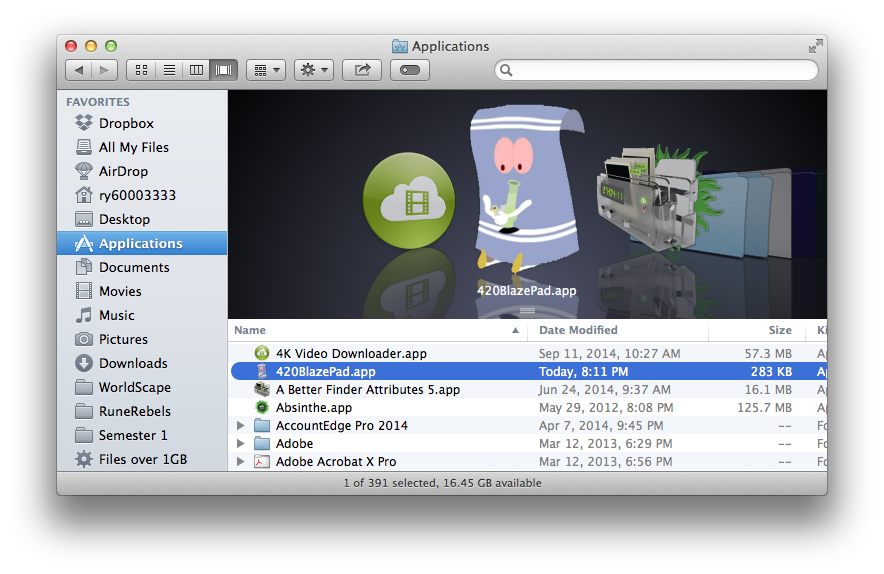This screenshot has width=884, height=574.
Task: Click the AirDrop parachute icon
Action: pyautogui.click(x=84, y=170)
